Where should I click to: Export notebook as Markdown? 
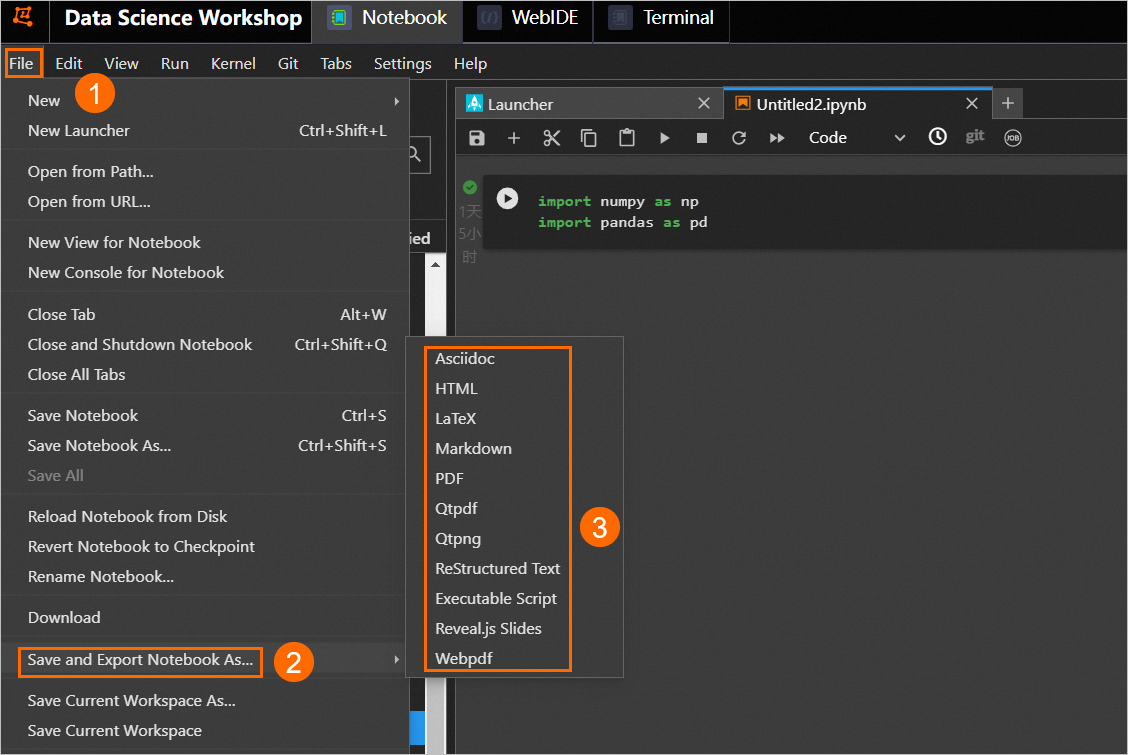pos(514,449)
